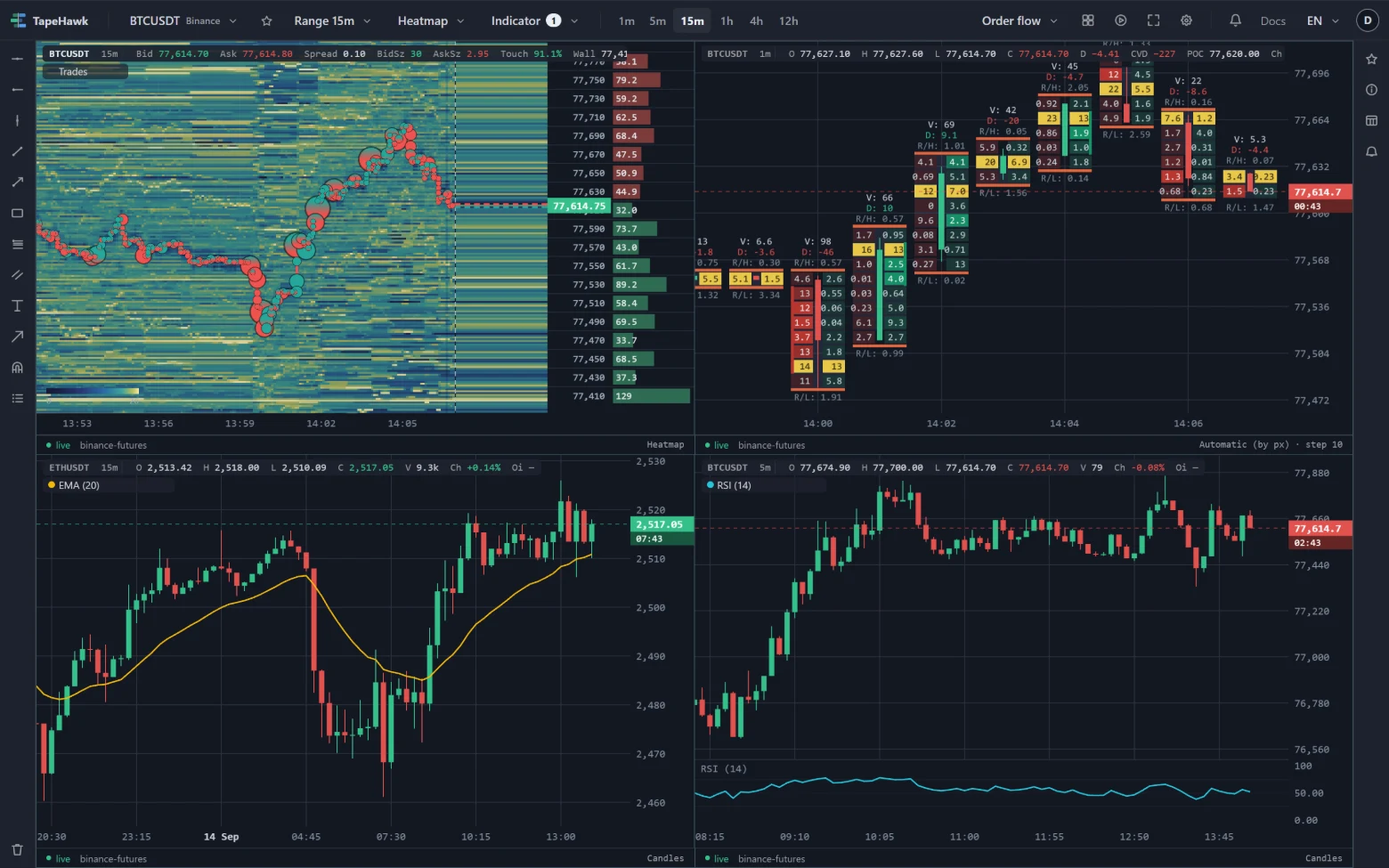
Task: Click the green 2,517.05 price tag
Action: click(x=662, y=524)
